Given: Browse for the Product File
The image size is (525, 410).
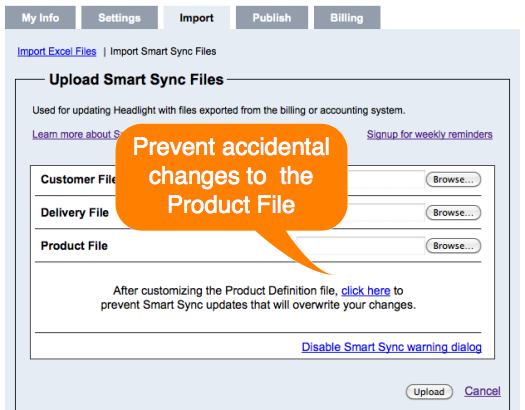Looking at the screenshot, I should click(453, 246).
